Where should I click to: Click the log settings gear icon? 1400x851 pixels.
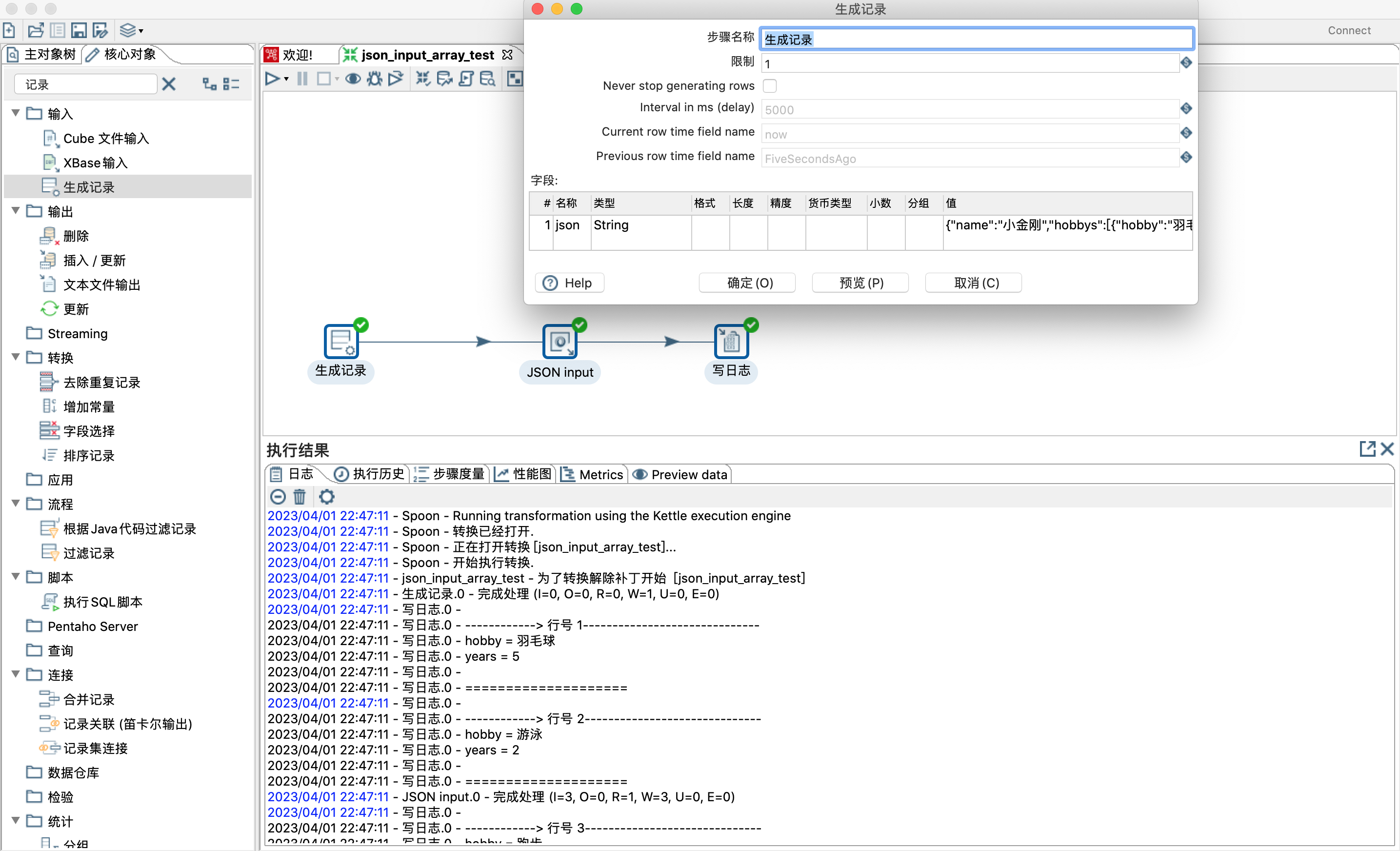point(326,497)
